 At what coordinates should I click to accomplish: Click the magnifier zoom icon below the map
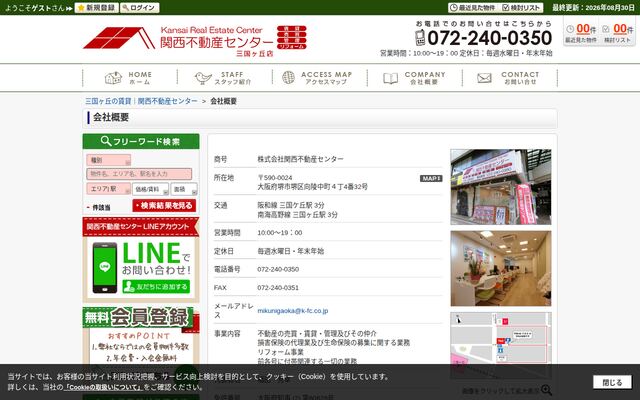[x=546, y=390]
